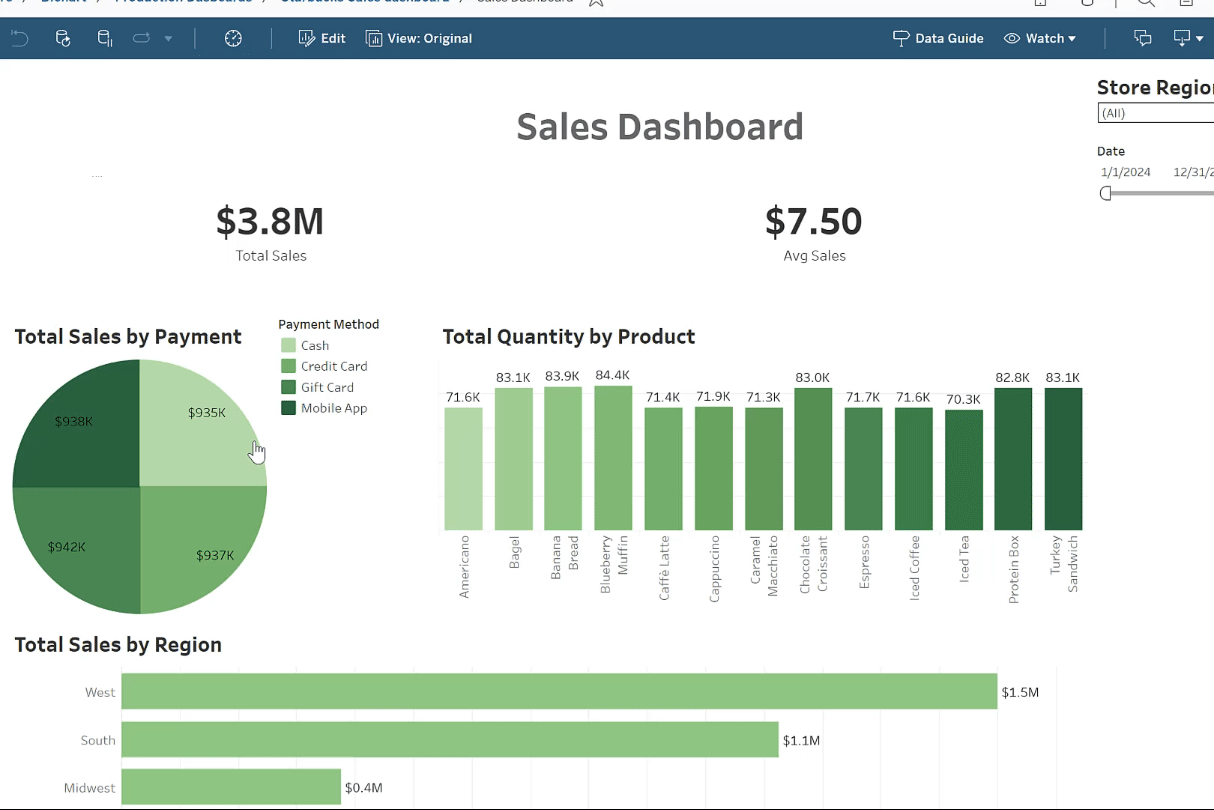Click the 84.4K value label

(x=613, y=376)
